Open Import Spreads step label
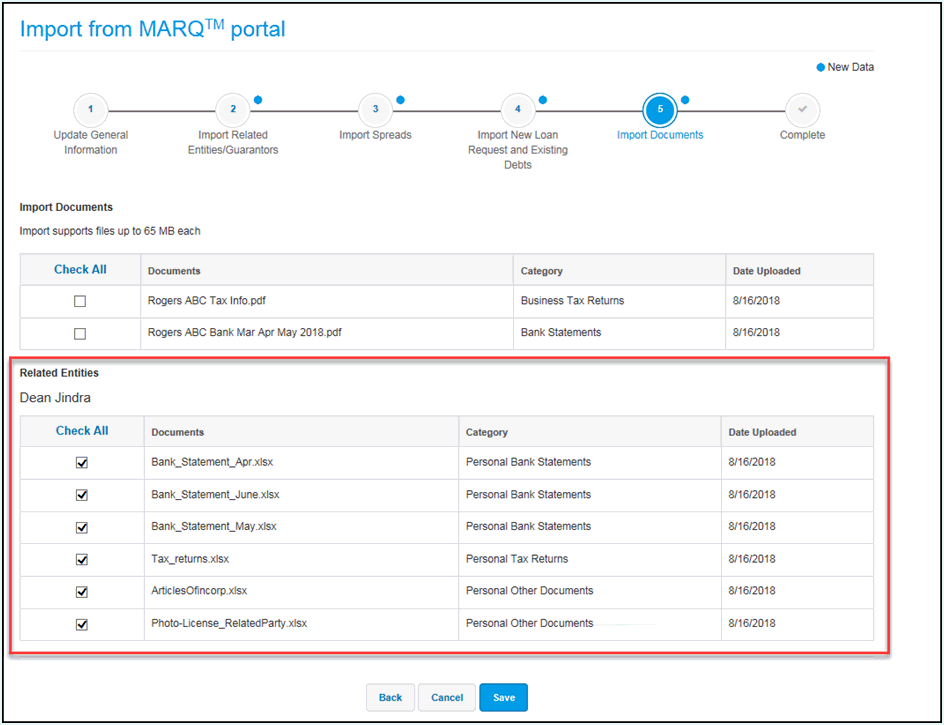This screenshot has height=725, width=944. pyautogui.click(x=375, y=135)
